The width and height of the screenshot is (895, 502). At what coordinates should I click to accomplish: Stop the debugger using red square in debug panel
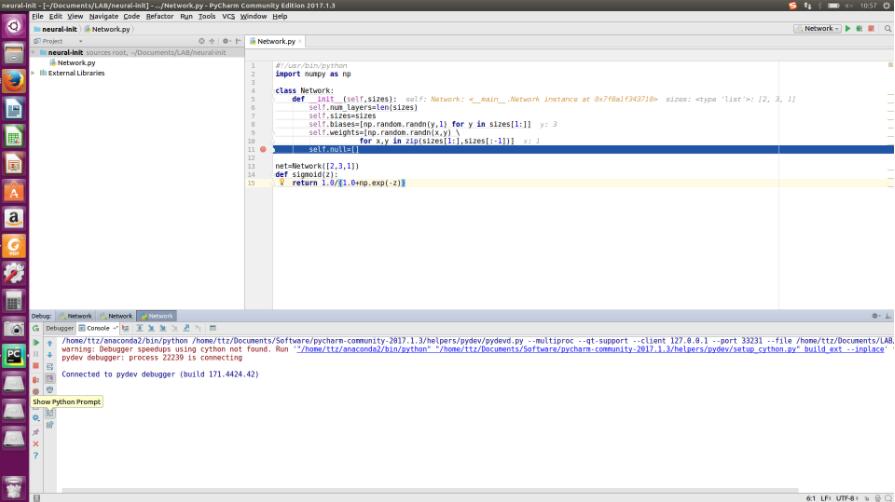tap(36, 366)
